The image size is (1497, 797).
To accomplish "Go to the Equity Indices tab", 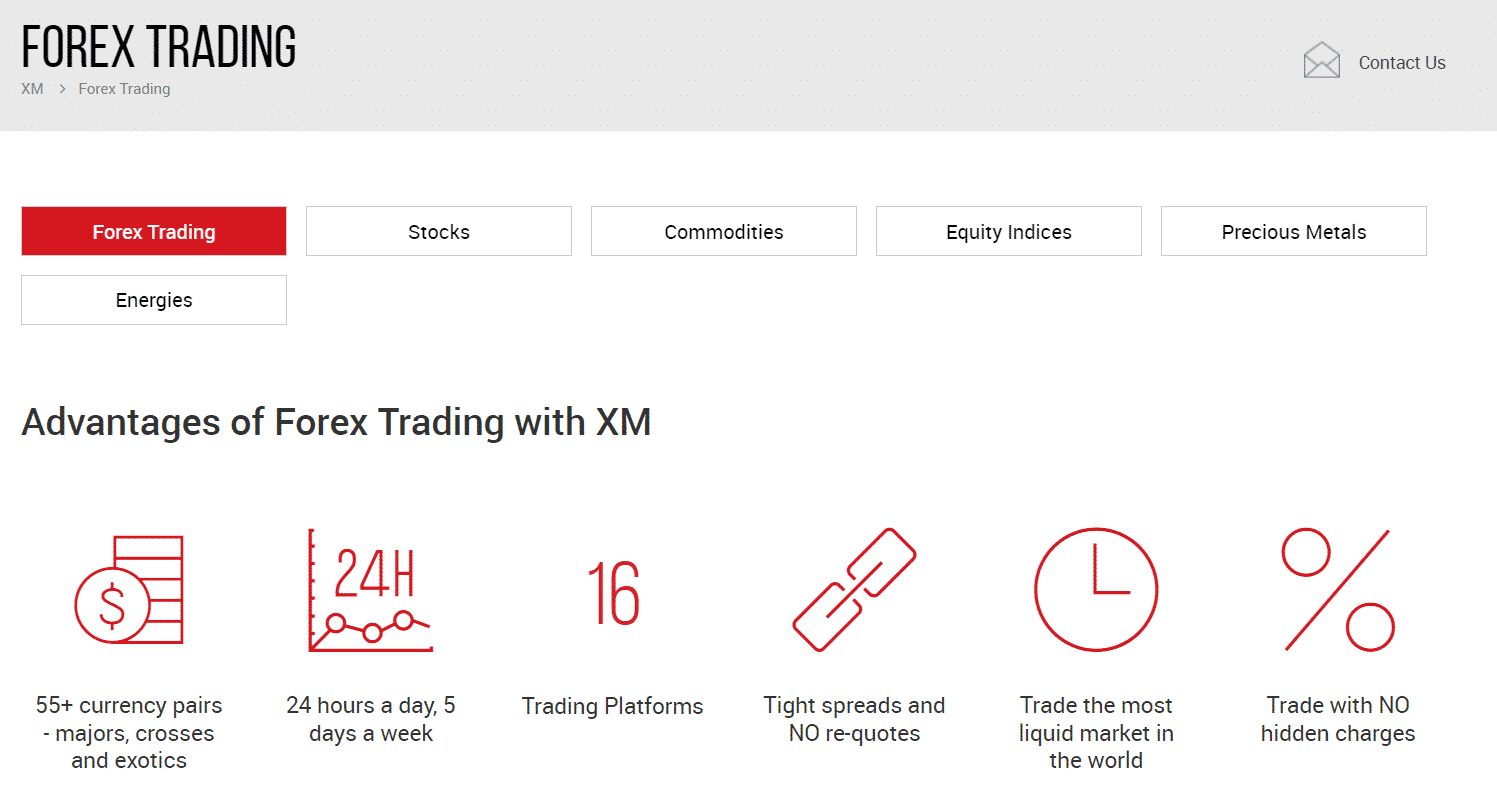I will (x=1009, y=231).
